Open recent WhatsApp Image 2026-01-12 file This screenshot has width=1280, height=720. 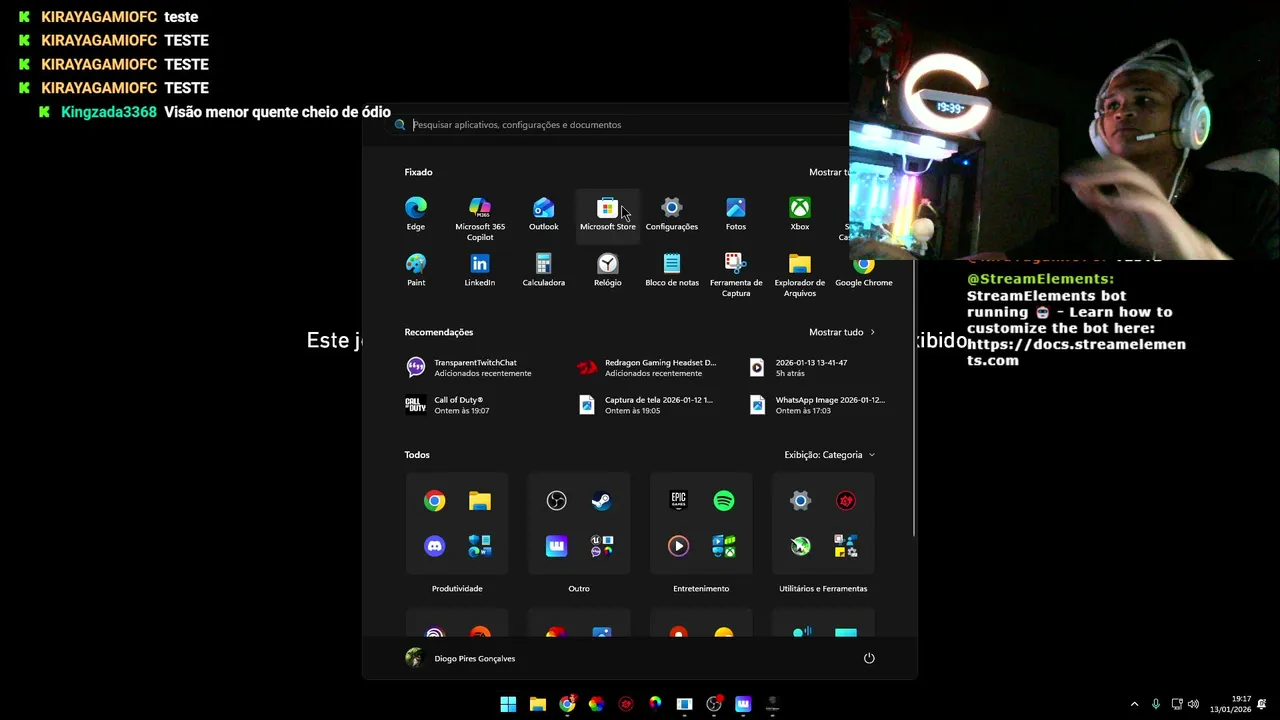(820, 405)
